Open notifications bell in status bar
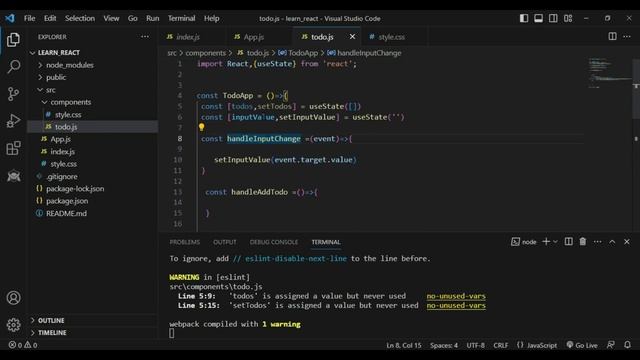The image size is (640, 360). (627, 345)
